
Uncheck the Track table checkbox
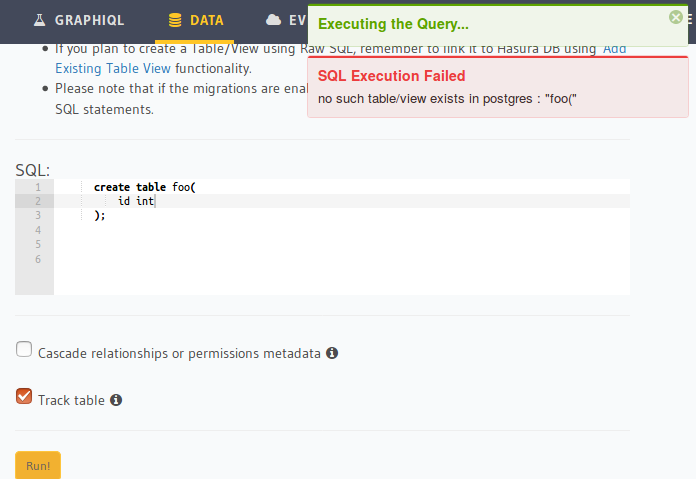[x=24, y=396]
